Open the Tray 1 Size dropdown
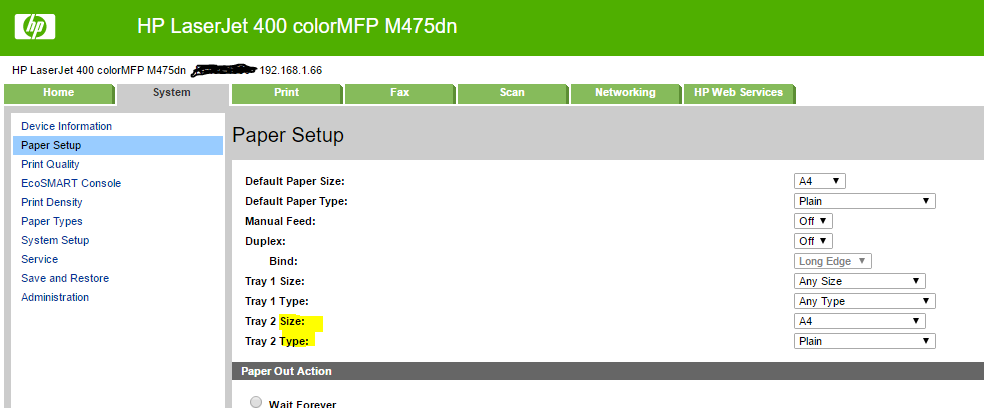Viewport: 984px width, 408px height. 859,281
